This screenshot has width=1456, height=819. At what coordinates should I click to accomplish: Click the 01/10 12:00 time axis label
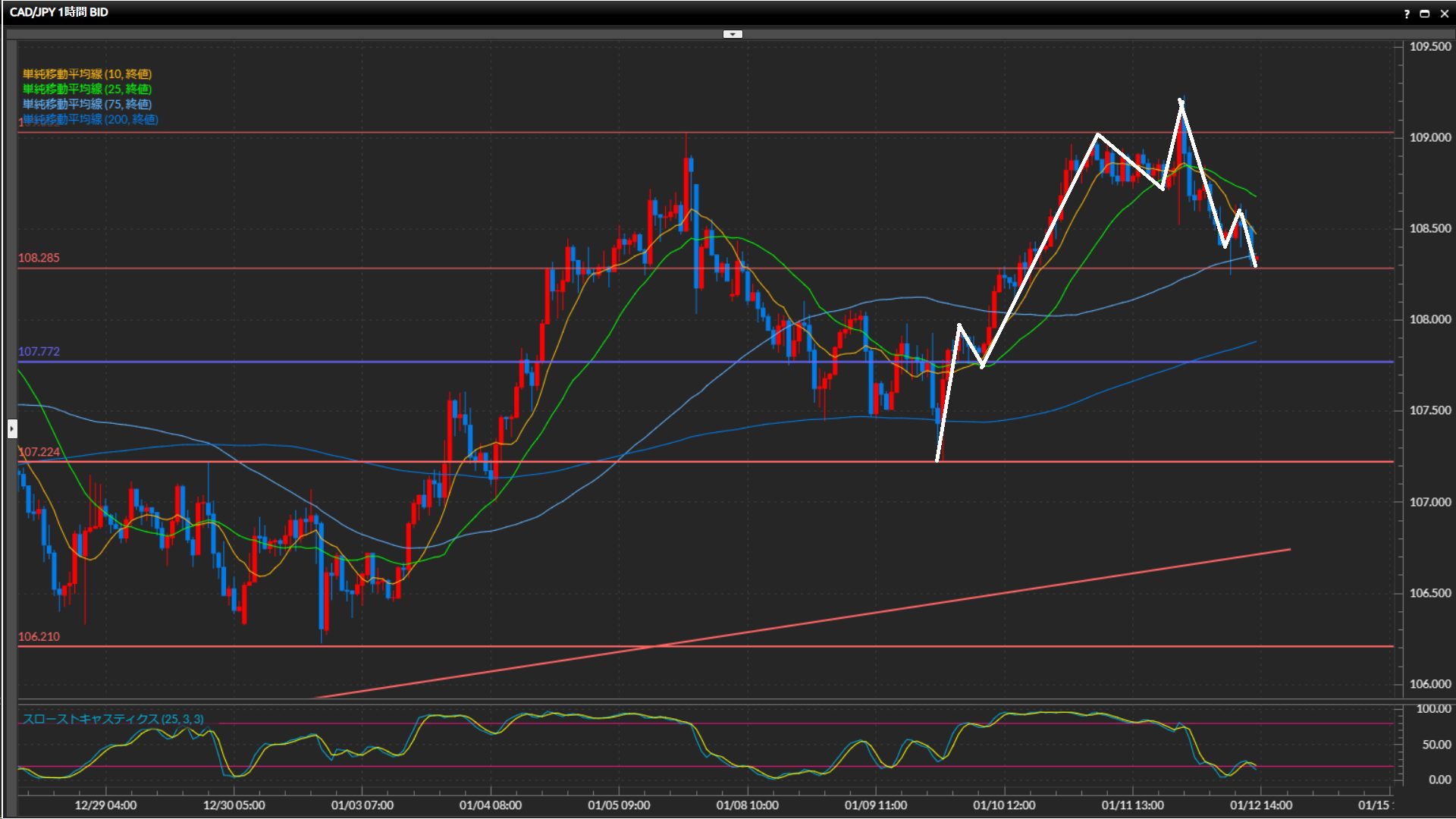1003,805
